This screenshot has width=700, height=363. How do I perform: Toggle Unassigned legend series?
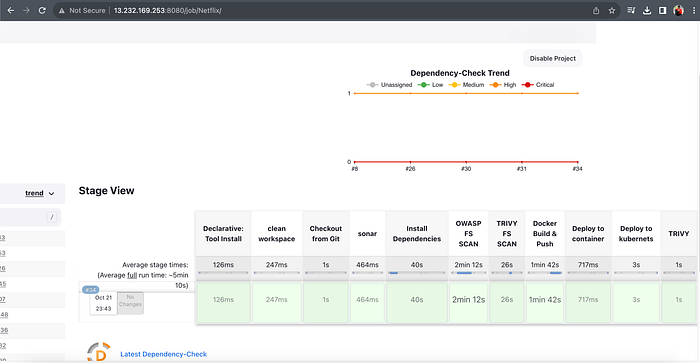389,85
